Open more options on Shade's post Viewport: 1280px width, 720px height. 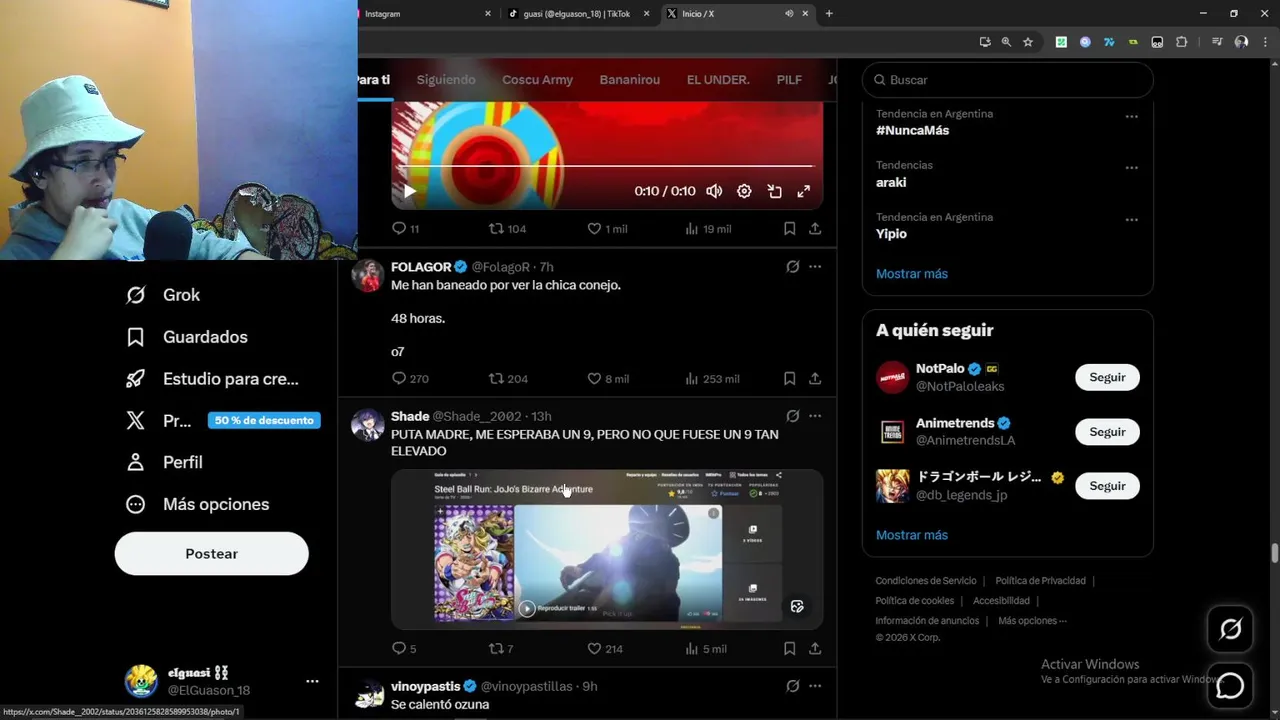815,416
